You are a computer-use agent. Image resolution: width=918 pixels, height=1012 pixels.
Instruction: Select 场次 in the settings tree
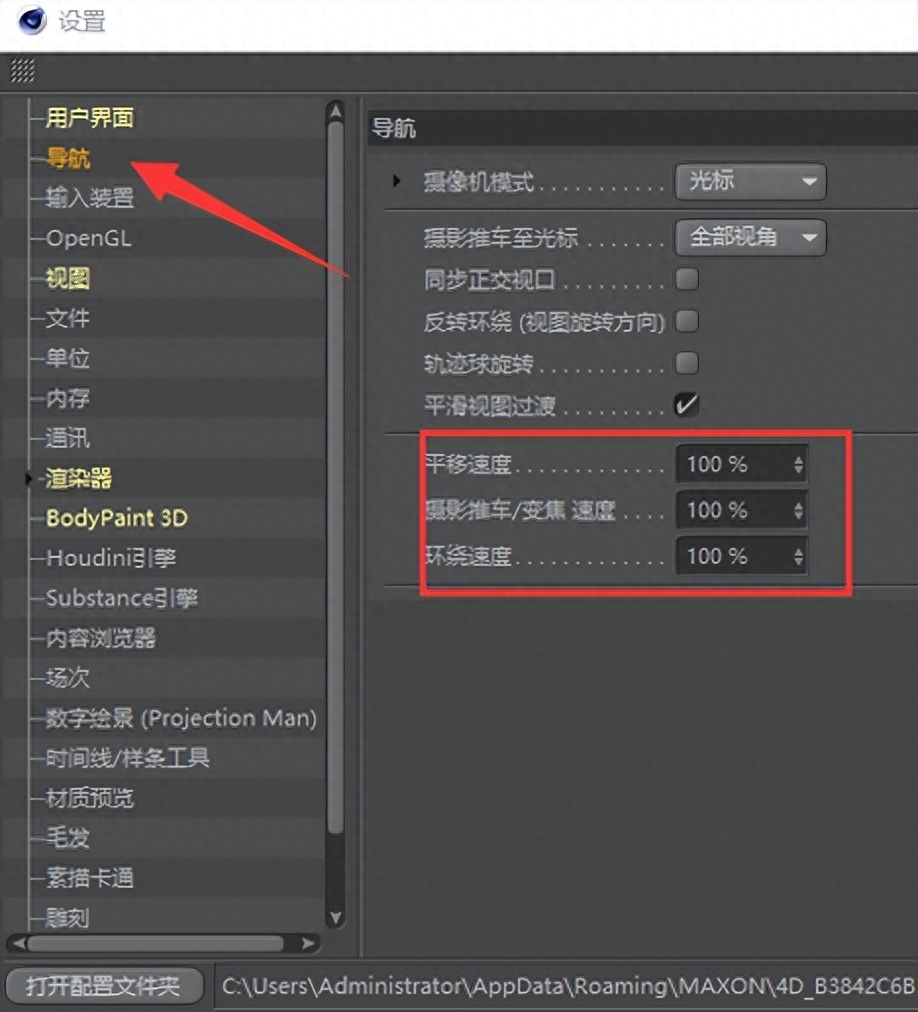(x=67, y=678)
